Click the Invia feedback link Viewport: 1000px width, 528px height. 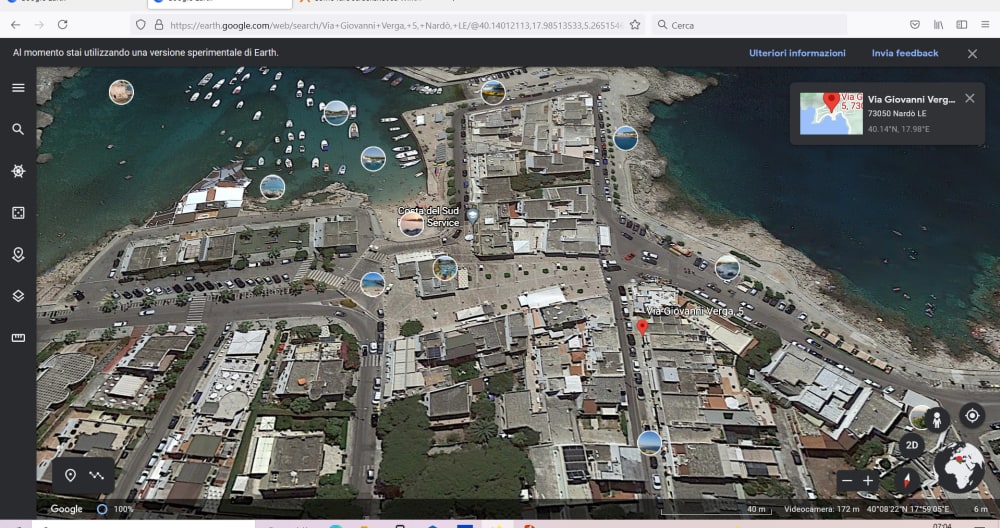[905, 53]
